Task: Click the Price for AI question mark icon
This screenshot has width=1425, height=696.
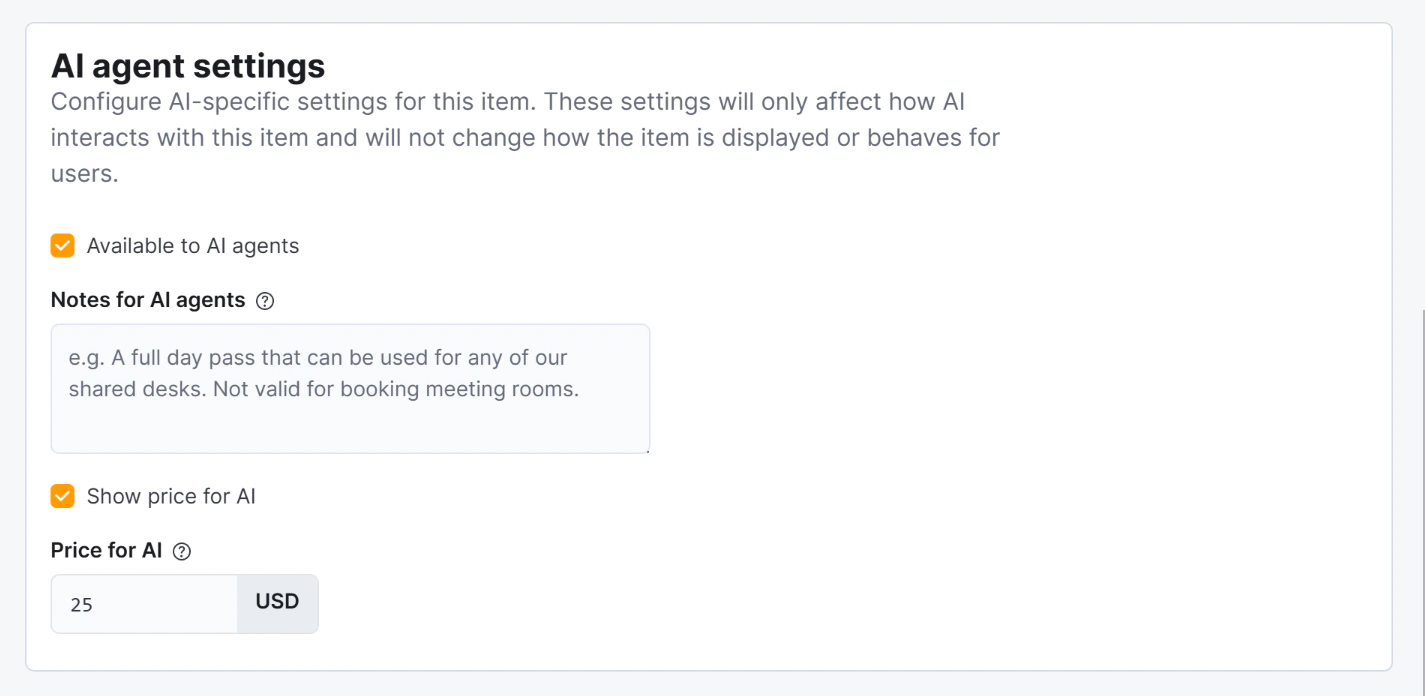Action: 183,551
